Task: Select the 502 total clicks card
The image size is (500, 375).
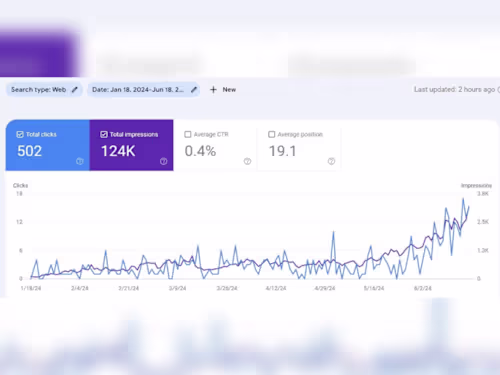Action: click(x=48, y=145)
